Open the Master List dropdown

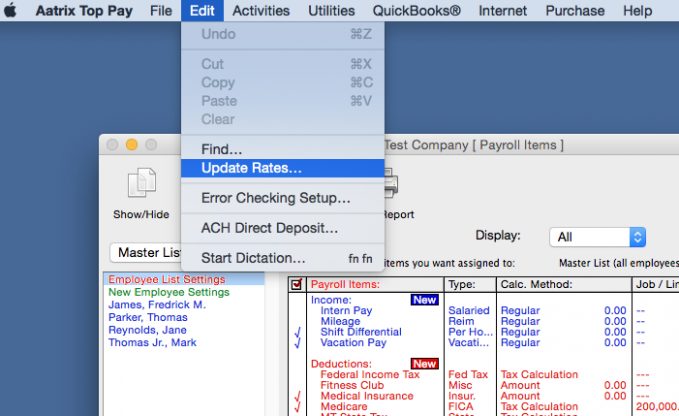tap(144, 253)
